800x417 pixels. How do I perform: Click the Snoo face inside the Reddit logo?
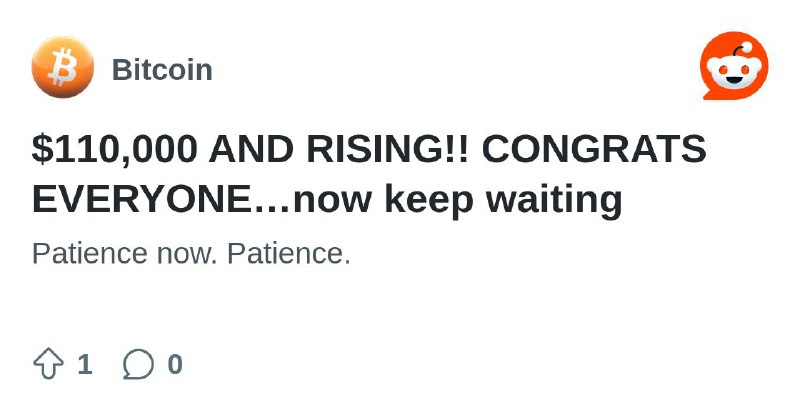(734, 71)
